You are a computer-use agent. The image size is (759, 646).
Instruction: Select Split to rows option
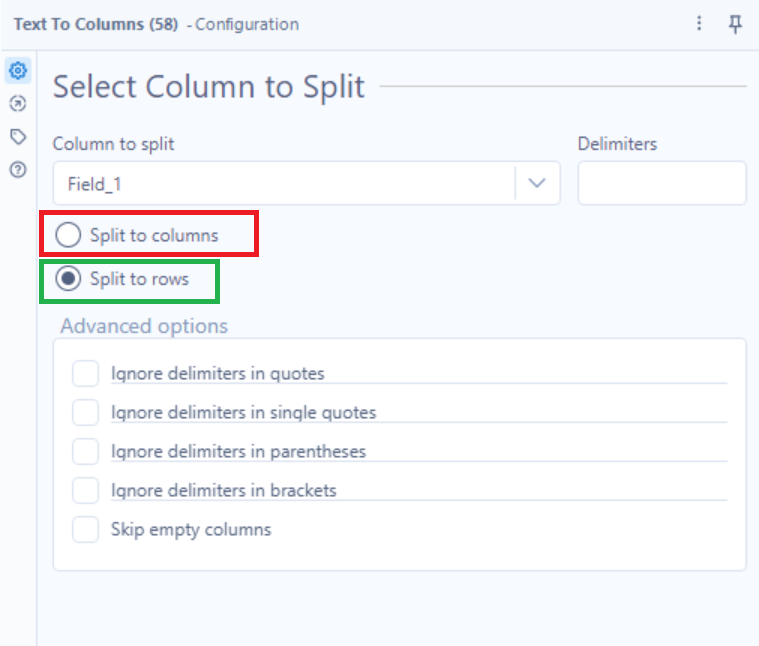point(68,279)
